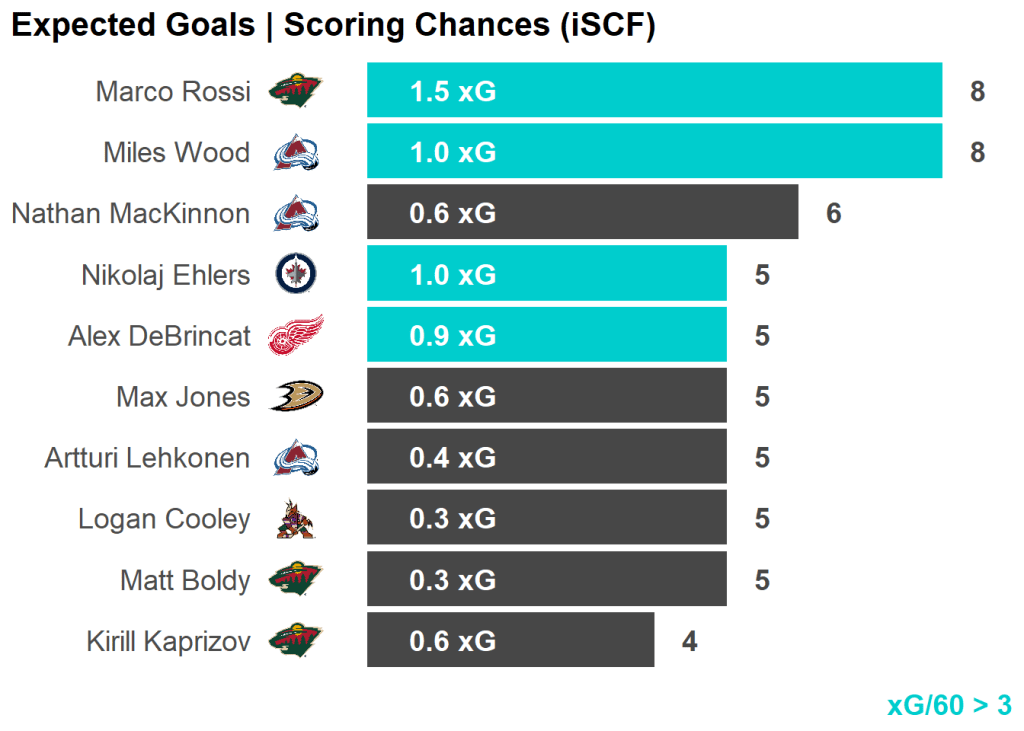
Task: Click Nikolaj Ehlers' 1.0 xG teal bar
Action: [x=546, y=274]
